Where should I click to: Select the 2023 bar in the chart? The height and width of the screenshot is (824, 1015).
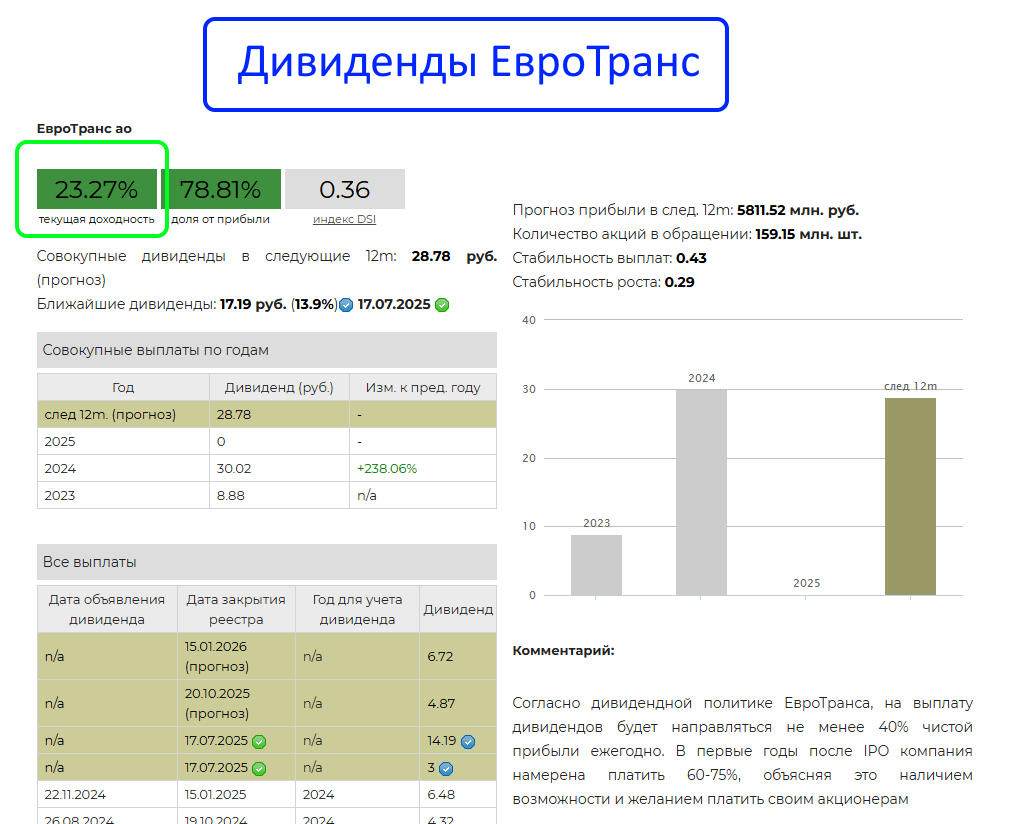tap(596, 565)
